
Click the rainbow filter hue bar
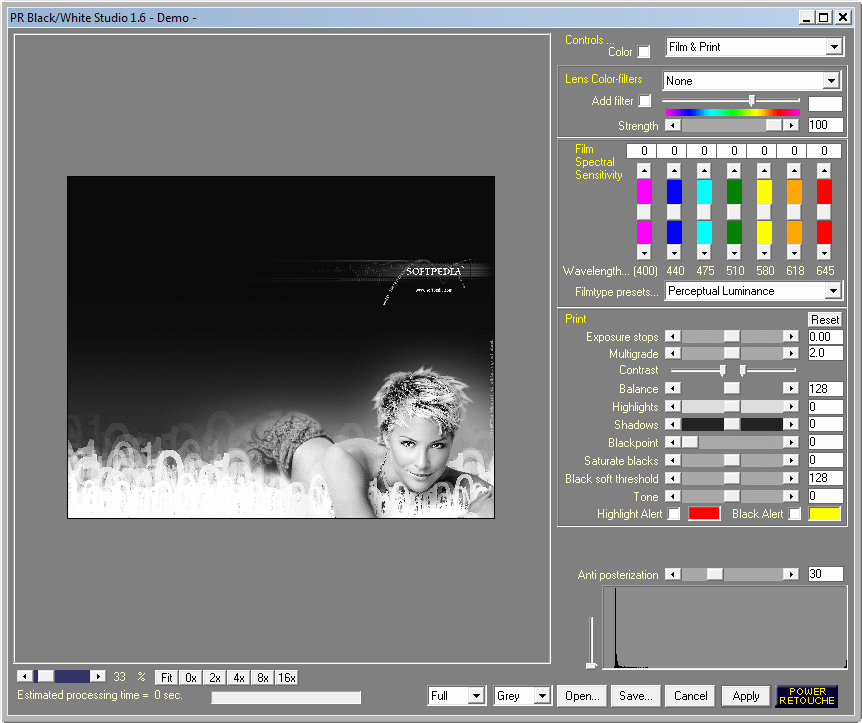[732, 113]
